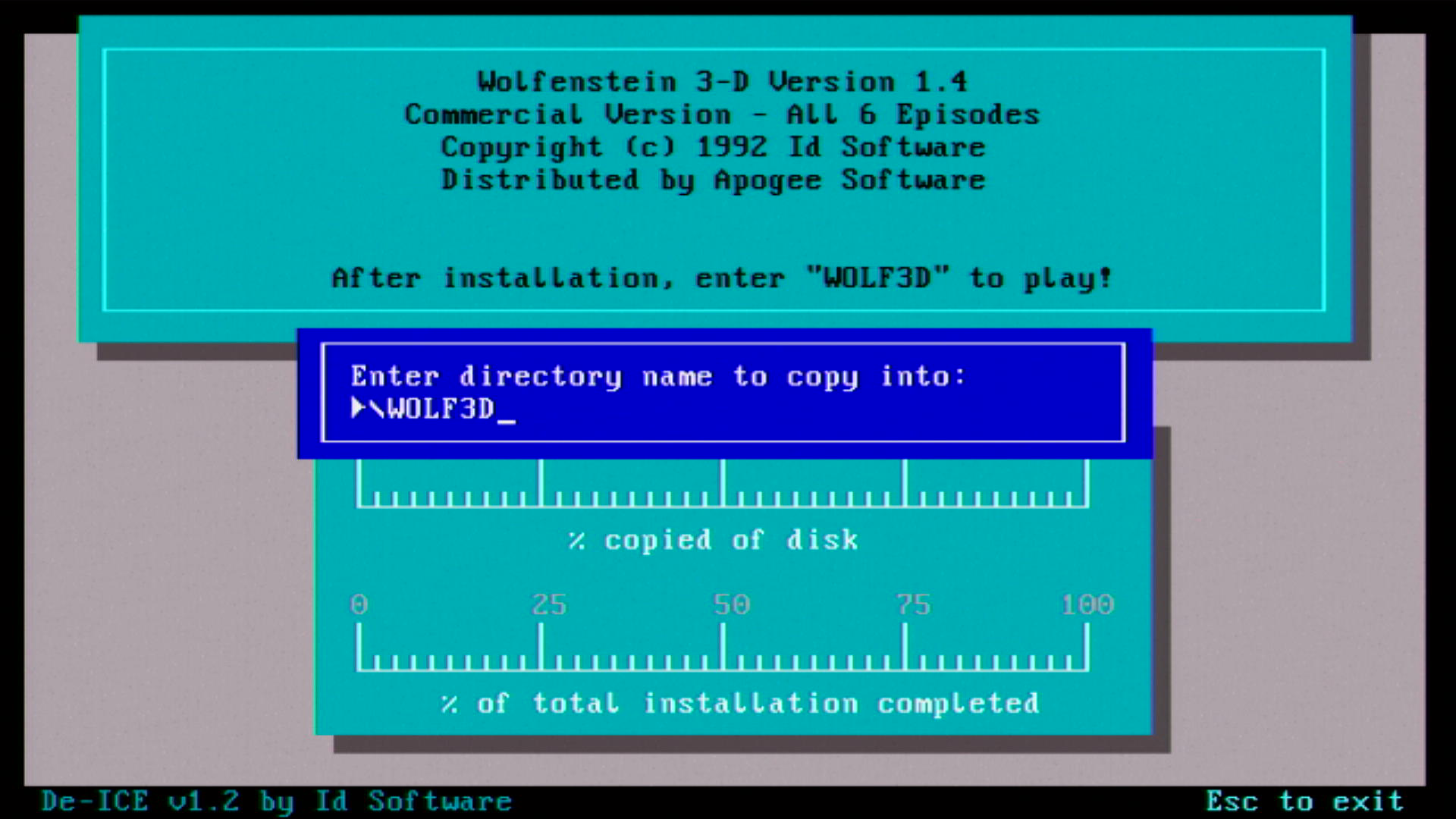This screenshot has width=1456, height=819.
Task: Click 'Enter directory name to copy into:' prompt
Action: (657, 376)
